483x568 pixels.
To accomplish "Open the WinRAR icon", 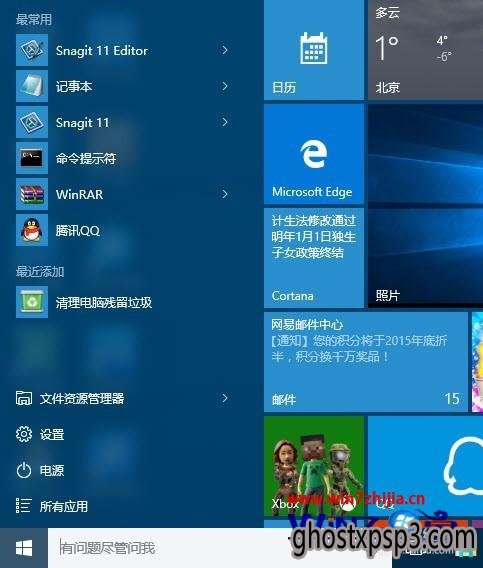I will tap(32, 194).
